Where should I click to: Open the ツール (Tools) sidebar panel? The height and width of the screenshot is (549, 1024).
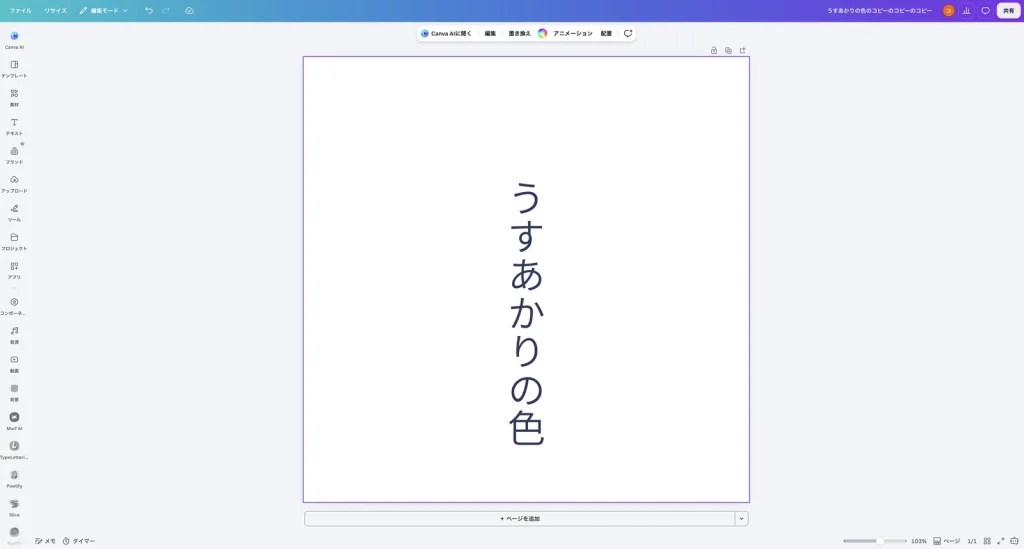tap(14, 212)
